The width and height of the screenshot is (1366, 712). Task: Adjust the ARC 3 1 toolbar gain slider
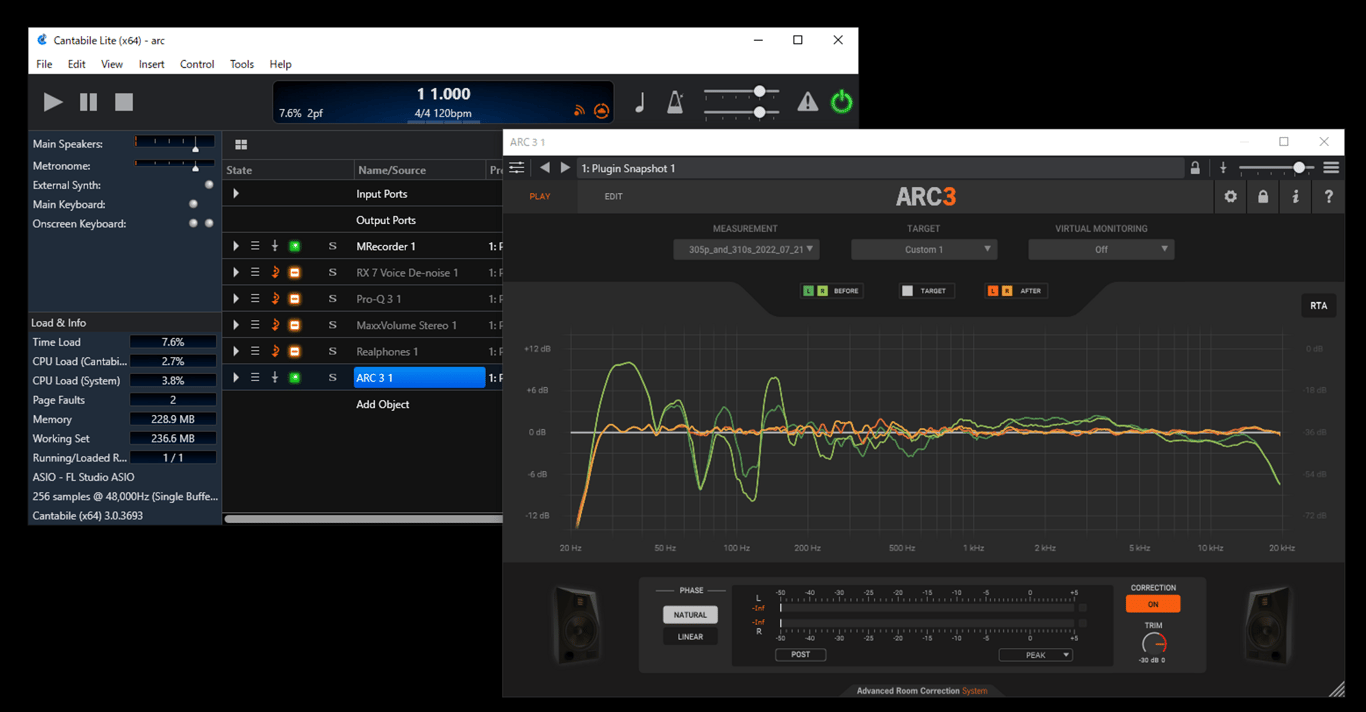(x=1276, y=168)
